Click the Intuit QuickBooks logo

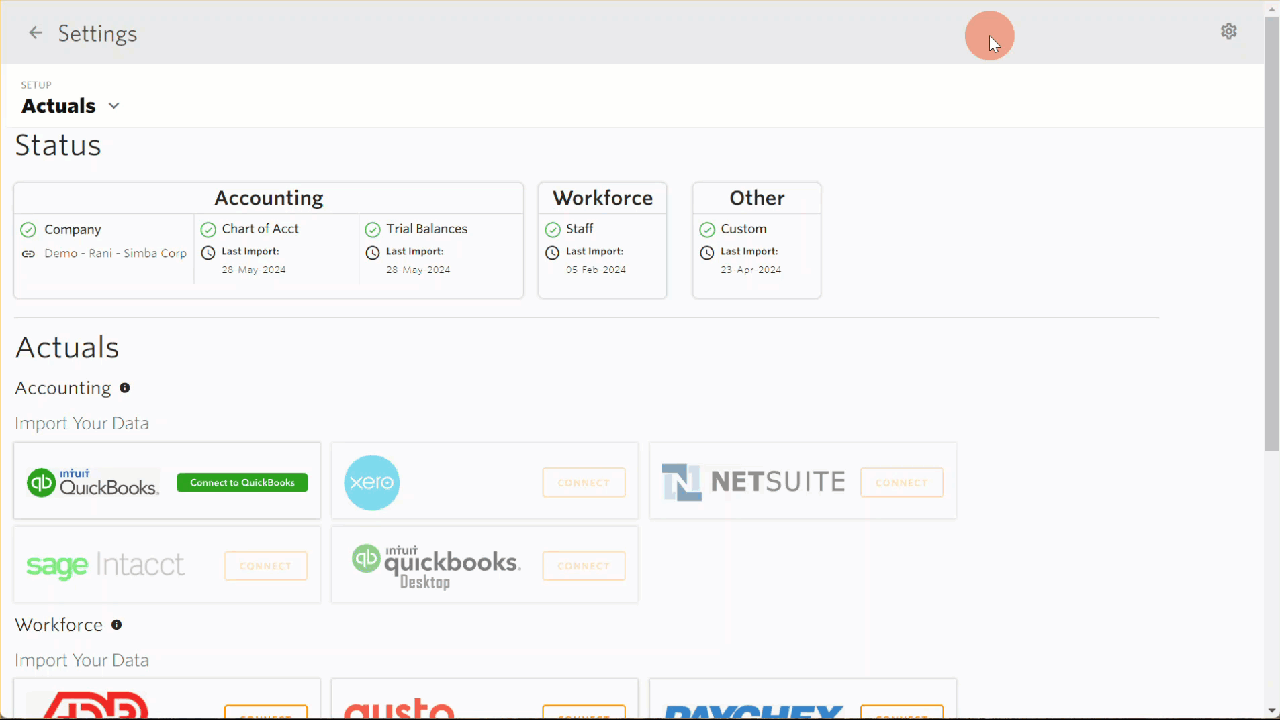click(x=93, y=483)
